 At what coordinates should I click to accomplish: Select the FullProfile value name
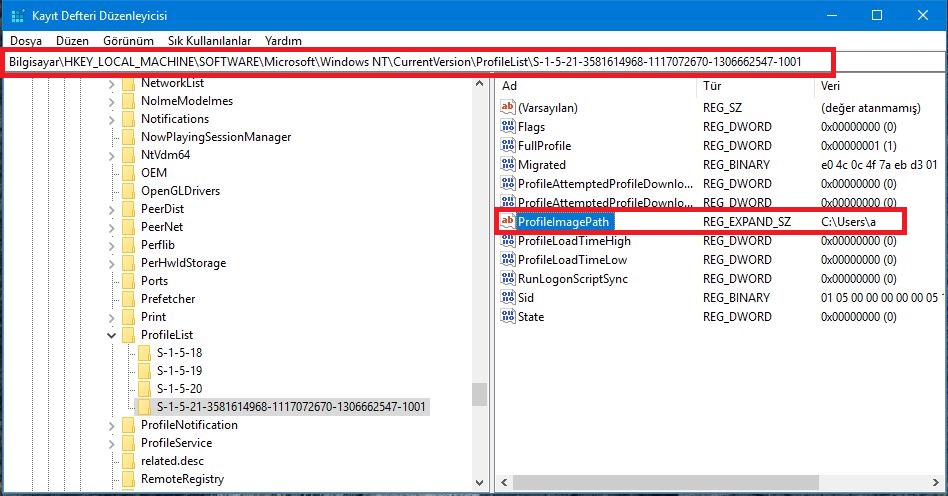point(544,146)
